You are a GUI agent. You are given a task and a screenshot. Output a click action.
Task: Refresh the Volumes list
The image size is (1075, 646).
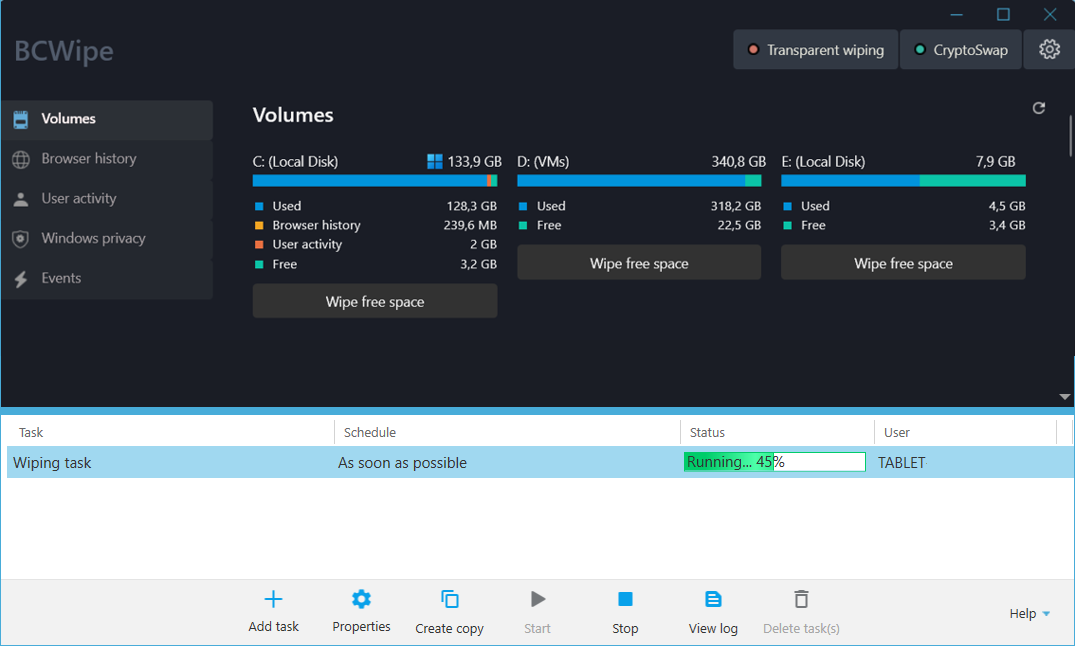[x=1039, y=108]
